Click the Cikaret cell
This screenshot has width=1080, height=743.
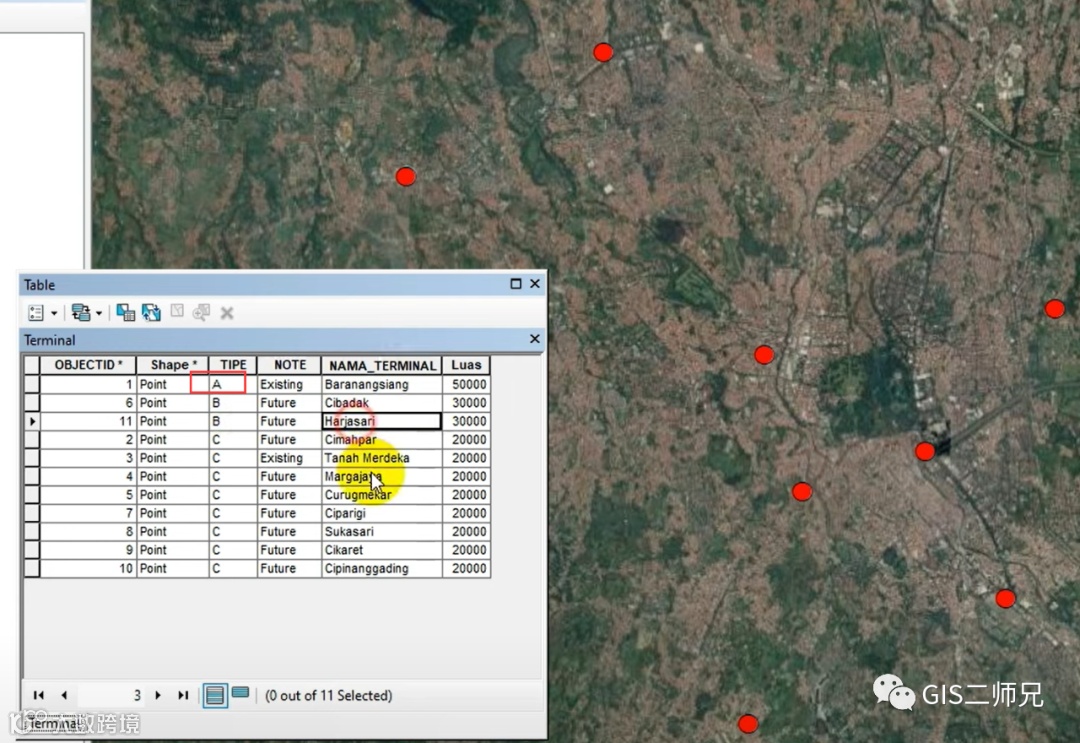(x=382, y=550)
